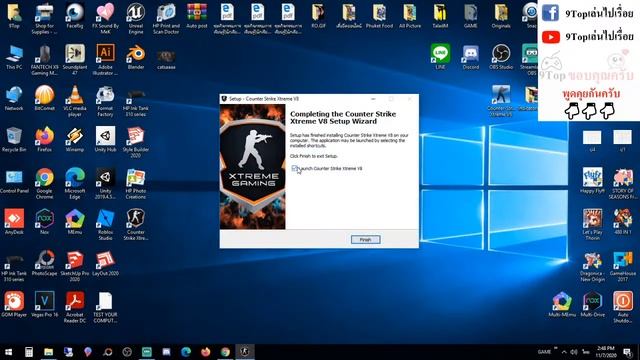640x360 pixels.
Task: Toggle Launch Counter Strike Xtreme V8 checkbox
Action: [294, 168]
